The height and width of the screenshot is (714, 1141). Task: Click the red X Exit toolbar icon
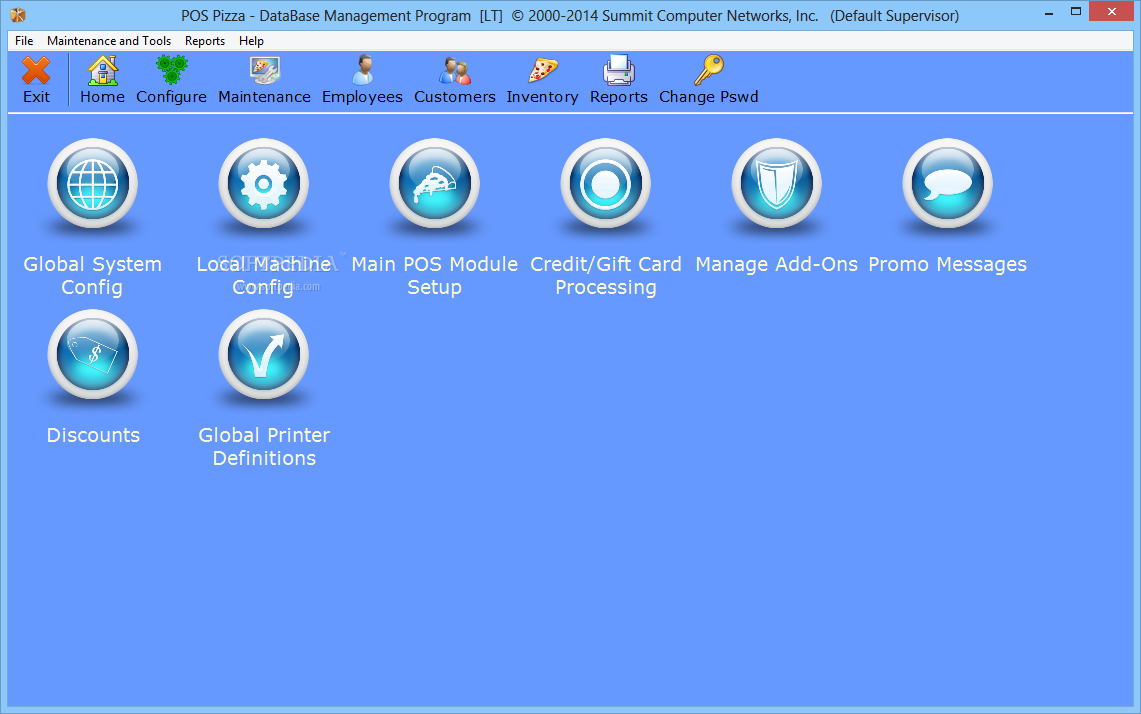tap(36, 71)
